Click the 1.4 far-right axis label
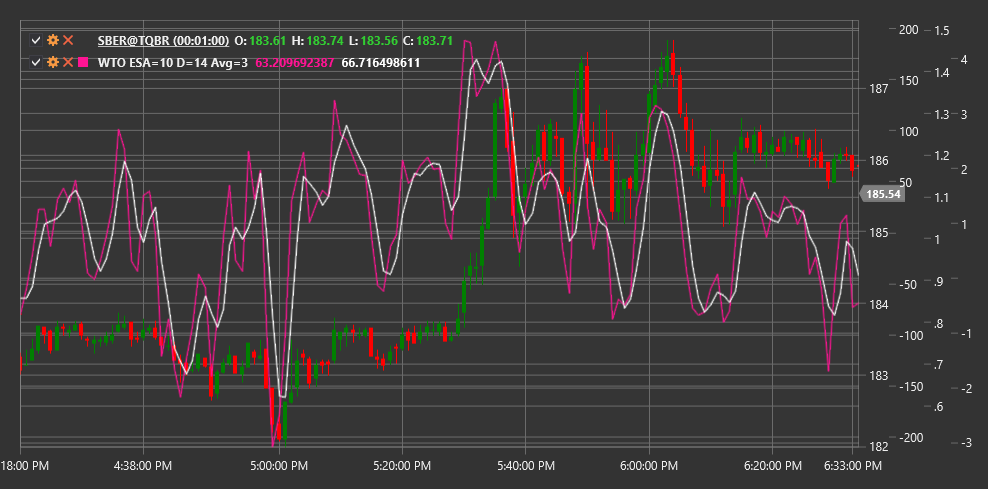The width and height of the screenshot is (988, 489). 943,72
